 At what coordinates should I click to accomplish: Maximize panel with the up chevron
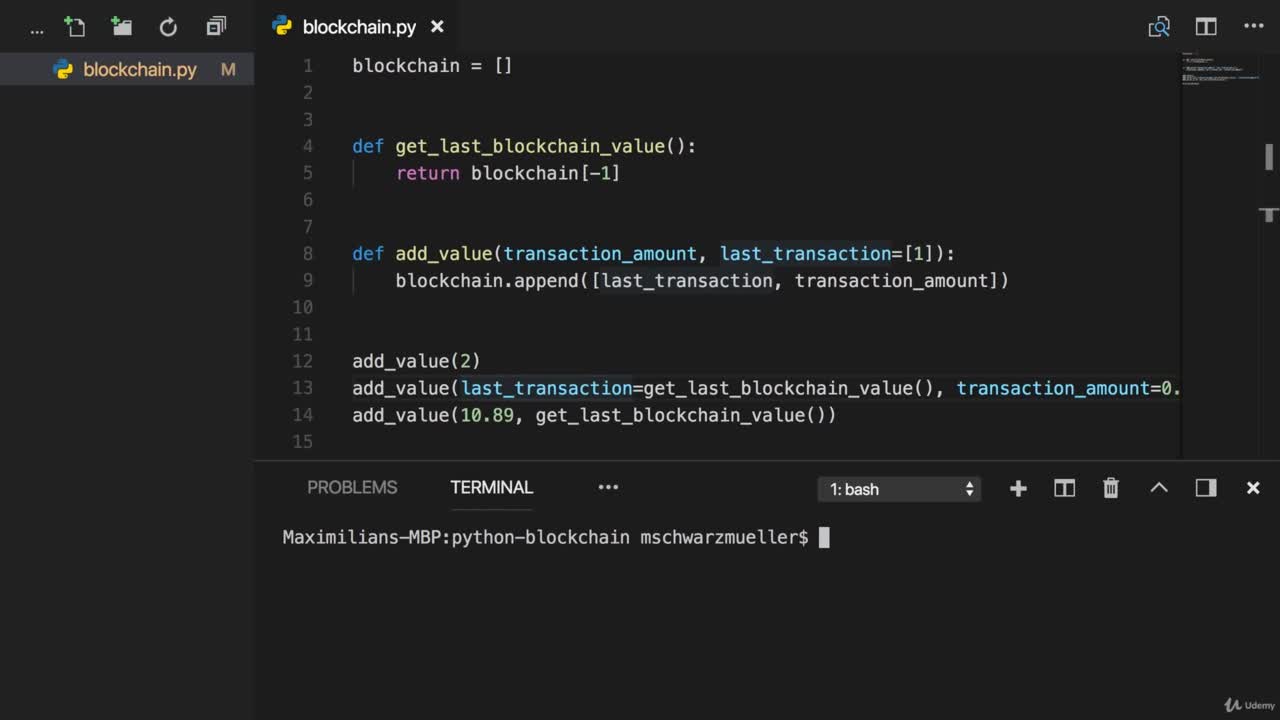pyautogui.click(x=1159, y=488)
